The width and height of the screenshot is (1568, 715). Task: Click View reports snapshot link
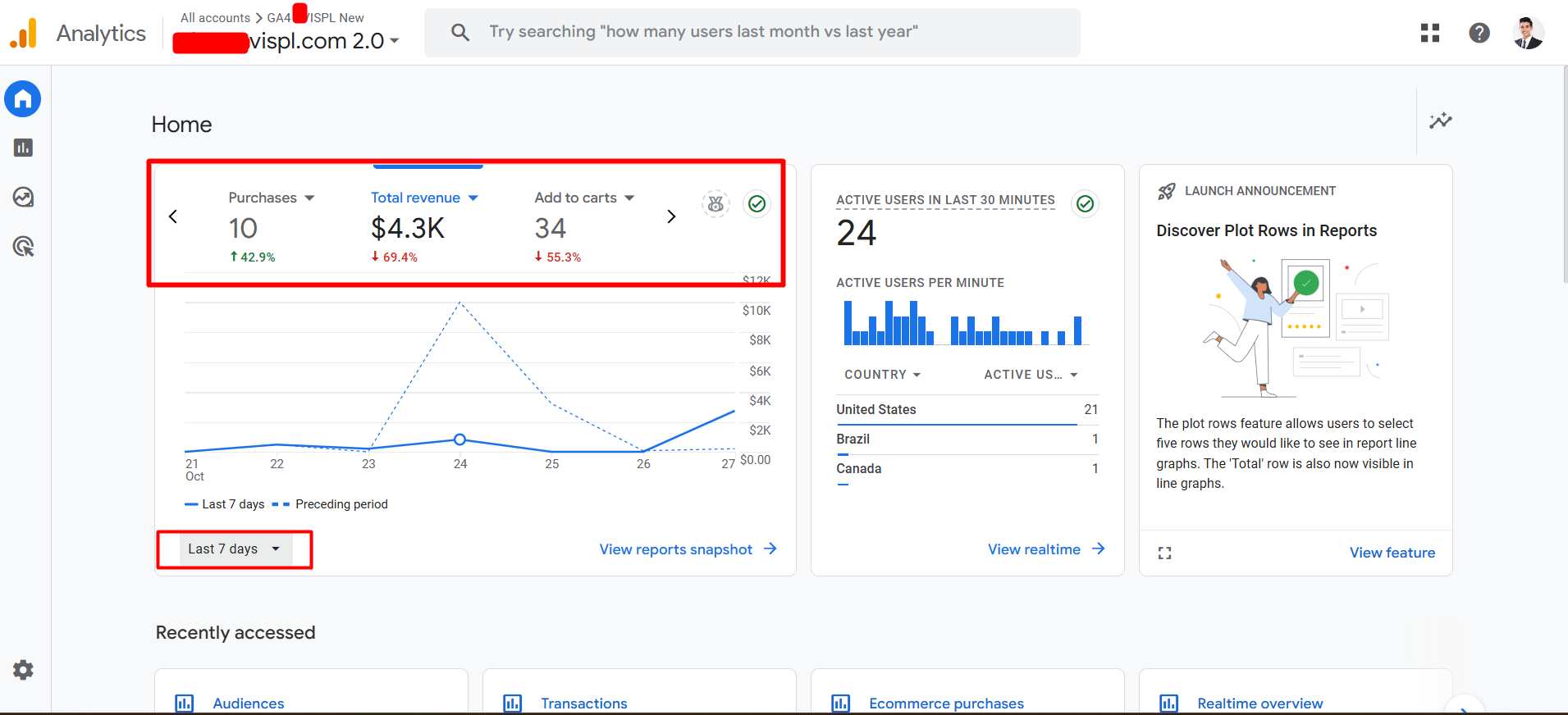coord(687,549)
